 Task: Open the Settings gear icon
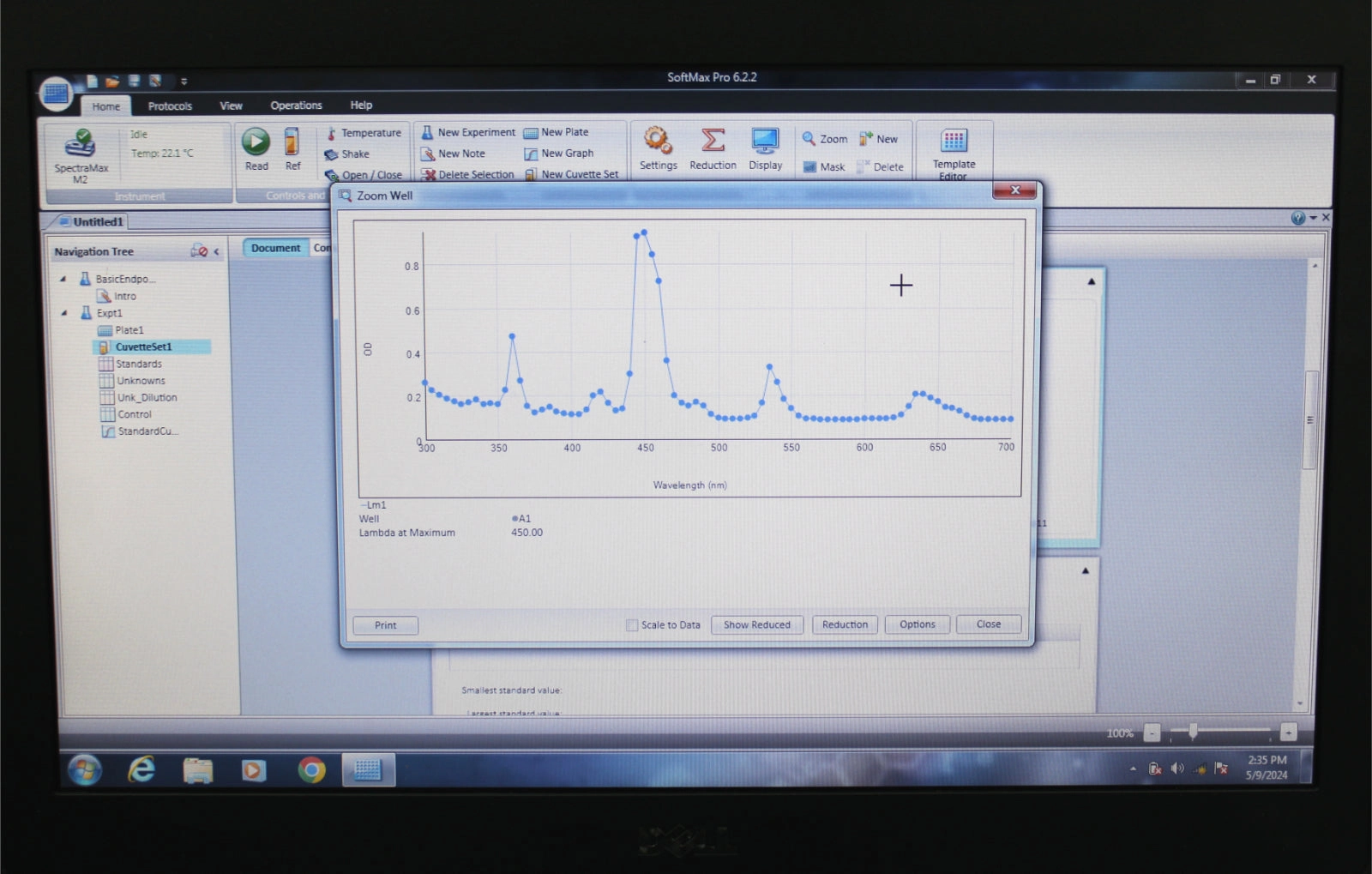point(658,142)
